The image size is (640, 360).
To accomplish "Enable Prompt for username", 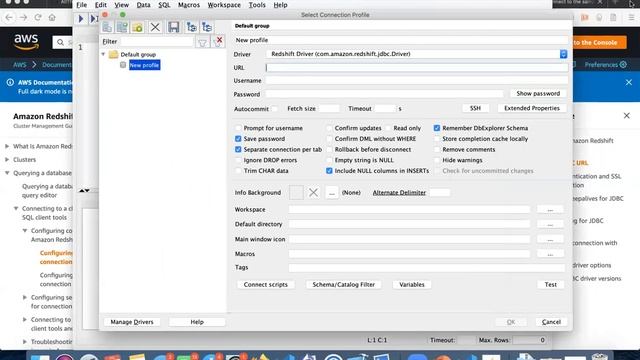I will pos(238,128).
